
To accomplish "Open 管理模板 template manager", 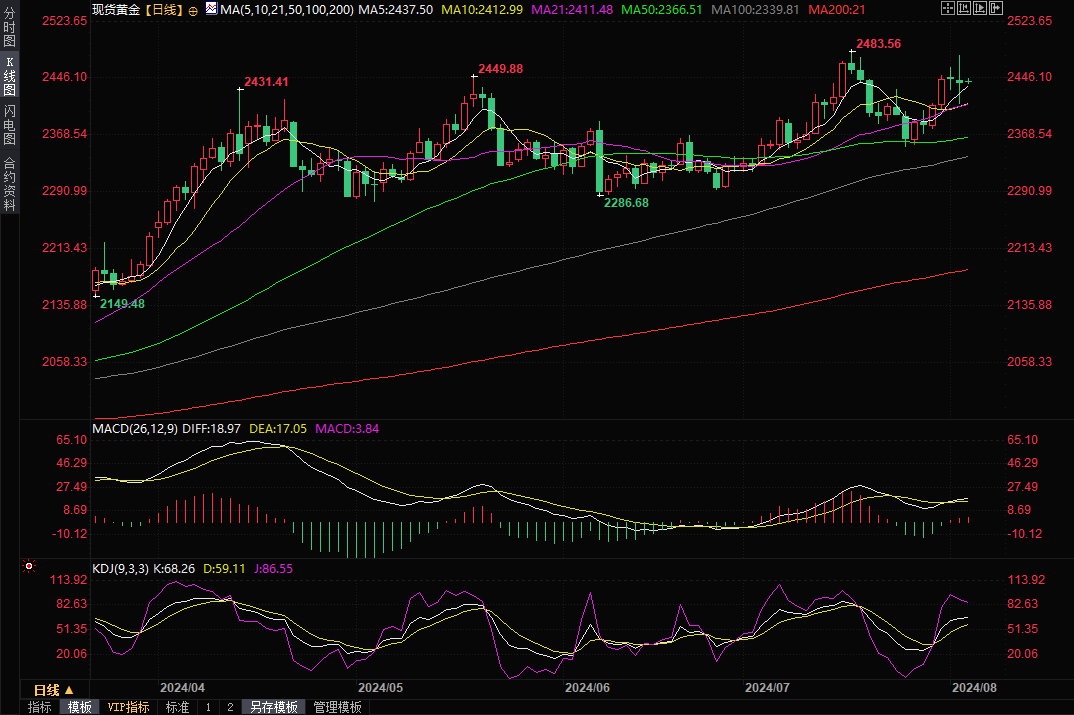I will (337, 707).
